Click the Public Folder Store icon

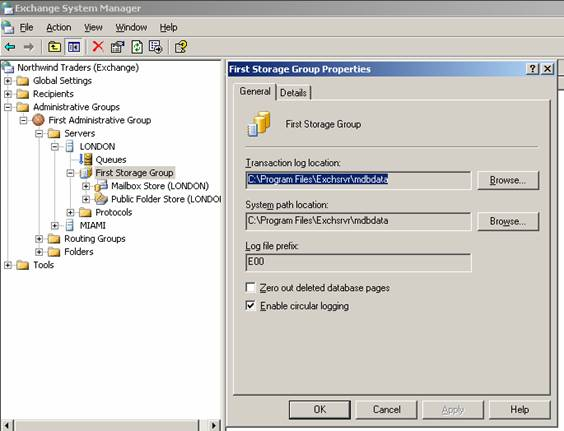pyautogui.click(x=101, y=199)
